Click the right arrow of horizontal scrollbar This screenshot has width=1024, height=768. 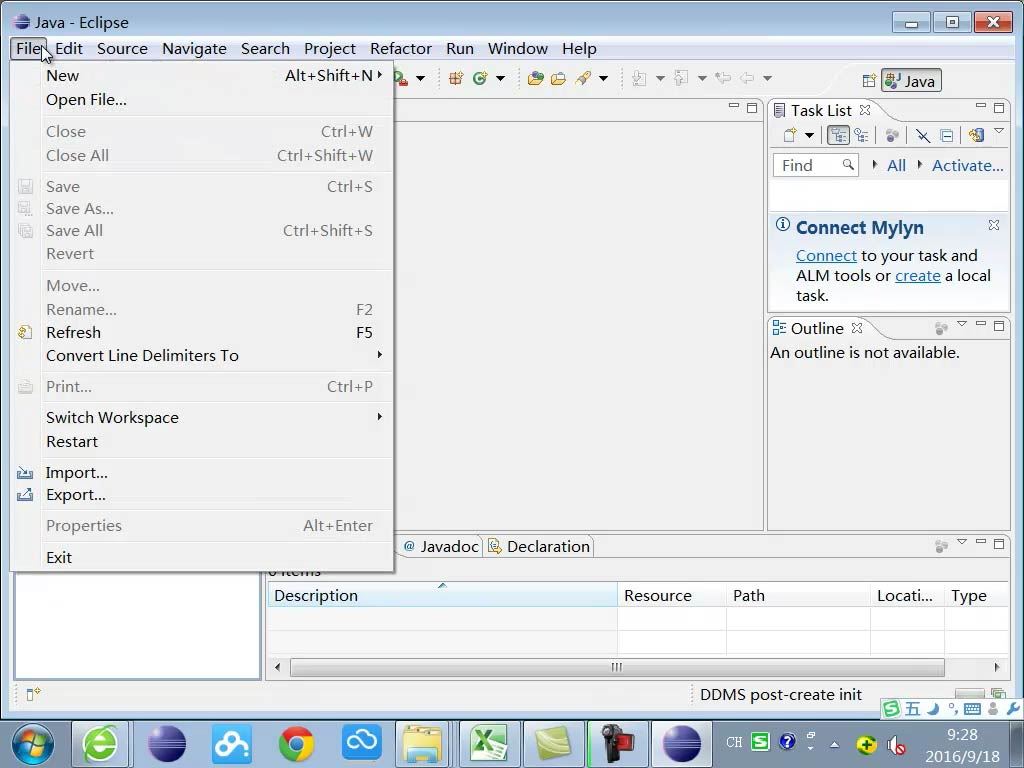pyautogui.click(x=997, y=667)
